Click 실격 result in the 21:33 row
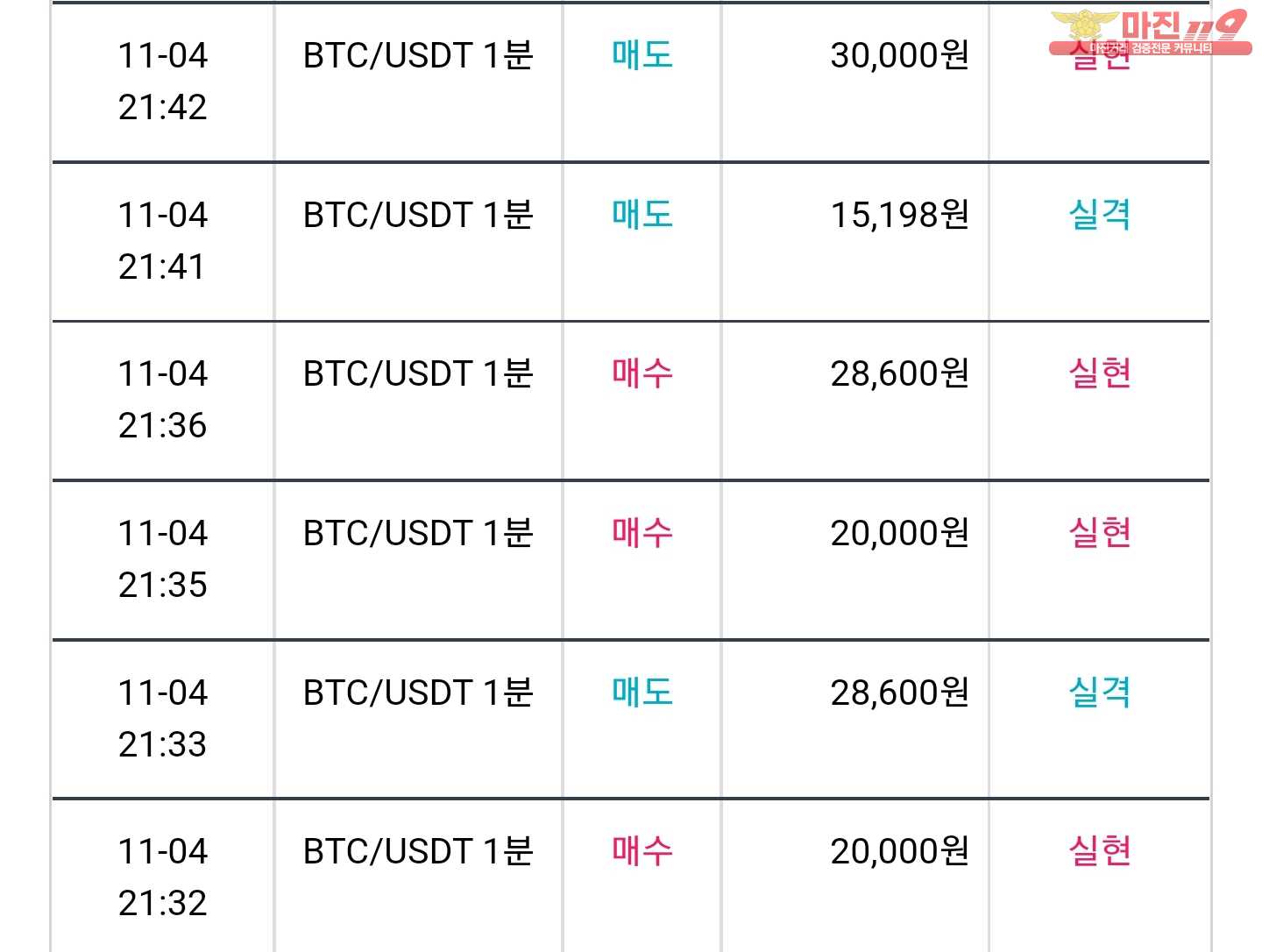Viewport: 1262px width, 952px height. [x=1100, y=693]
